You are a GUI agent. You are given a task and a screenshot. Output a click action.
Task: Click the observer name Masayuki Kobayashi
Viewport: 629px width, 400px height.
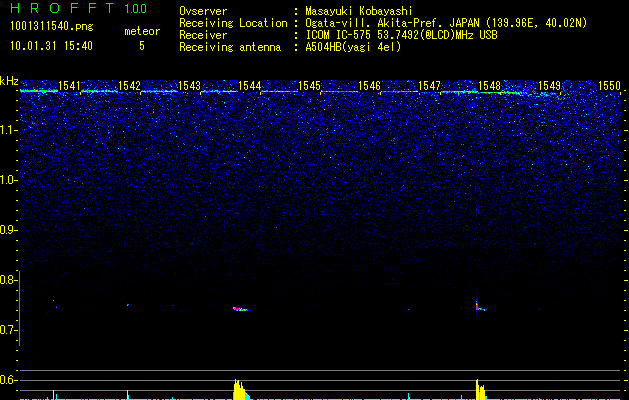point(359,11)
